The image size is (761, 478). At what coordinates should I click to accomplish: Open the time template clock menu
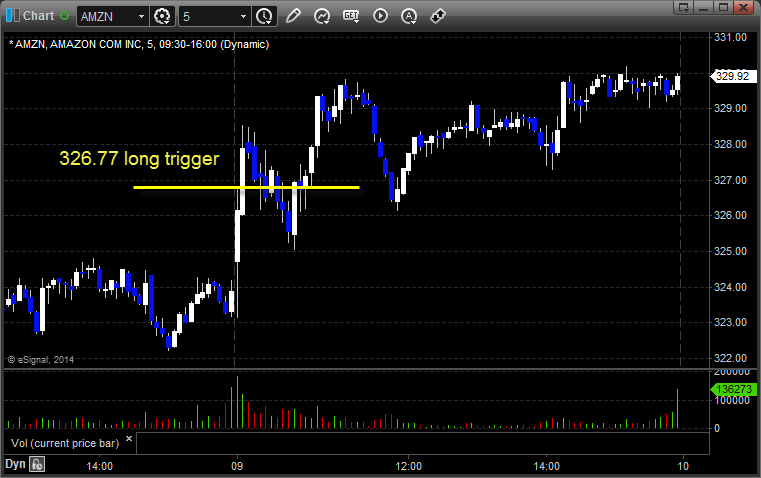(x=264, y=16)
